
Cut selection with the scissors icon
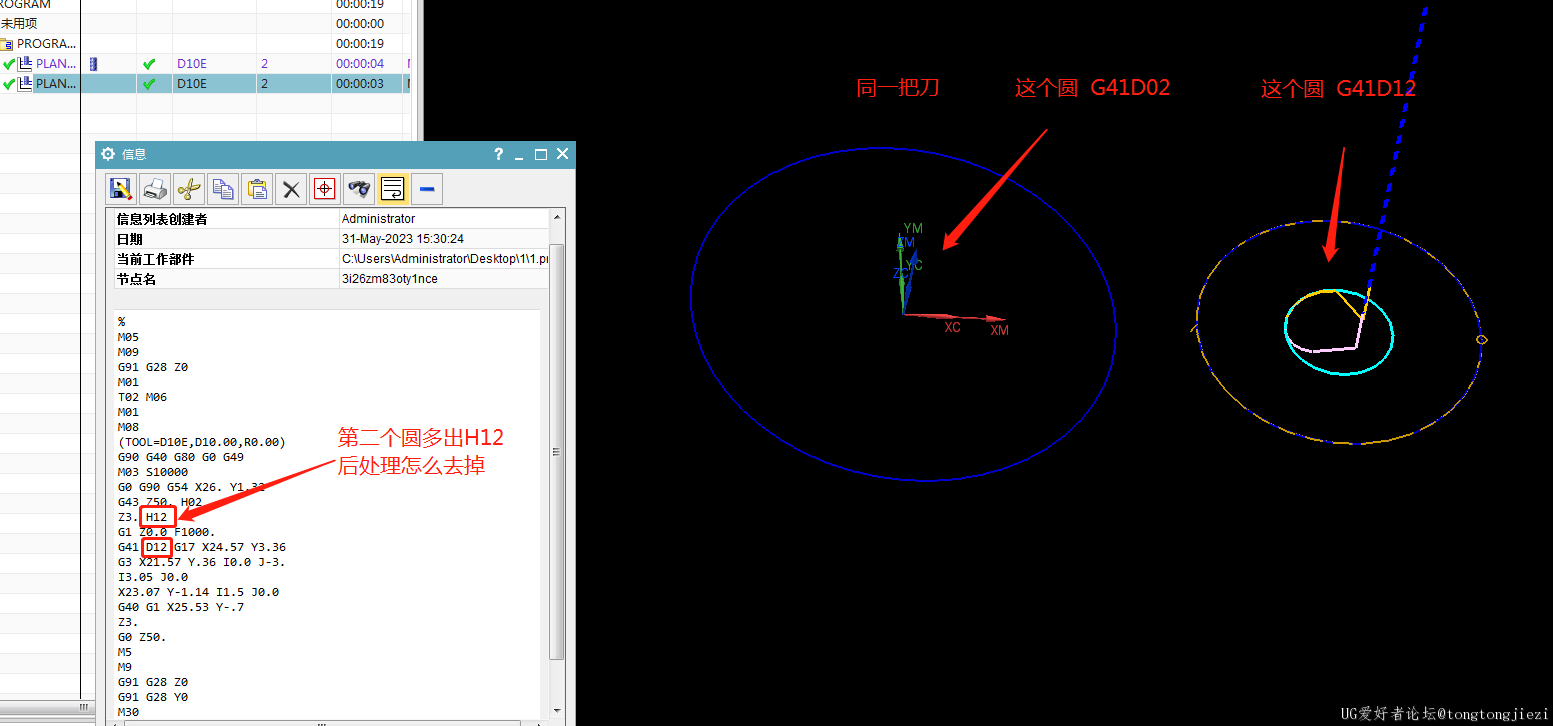coord(189,188)
